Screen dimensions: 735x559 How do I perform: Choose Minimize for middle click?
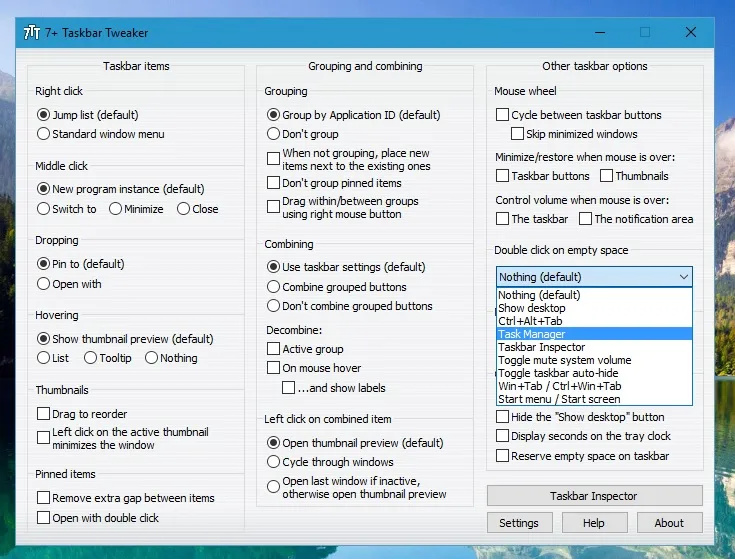tap(116, 209)
